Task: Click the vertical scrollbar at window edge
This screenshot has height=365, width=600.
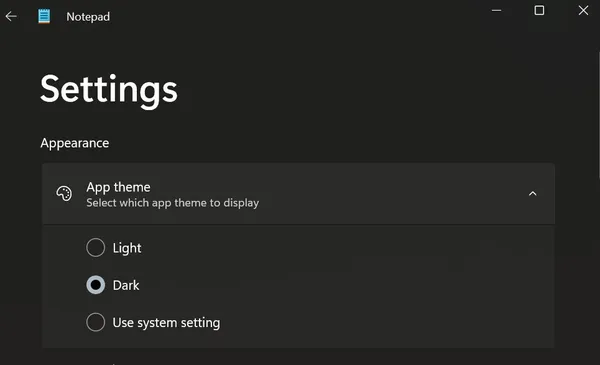Action: point(598,115)
